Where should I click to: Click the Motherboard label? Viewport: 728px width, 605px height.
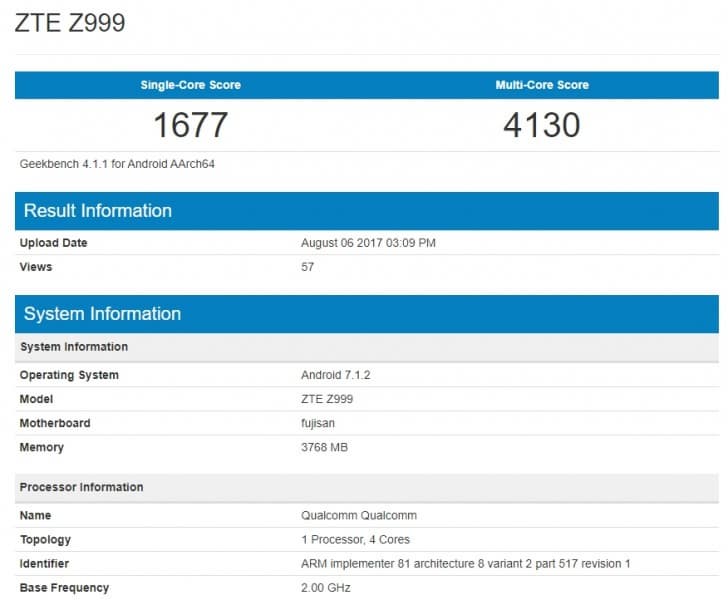(55, 423)
